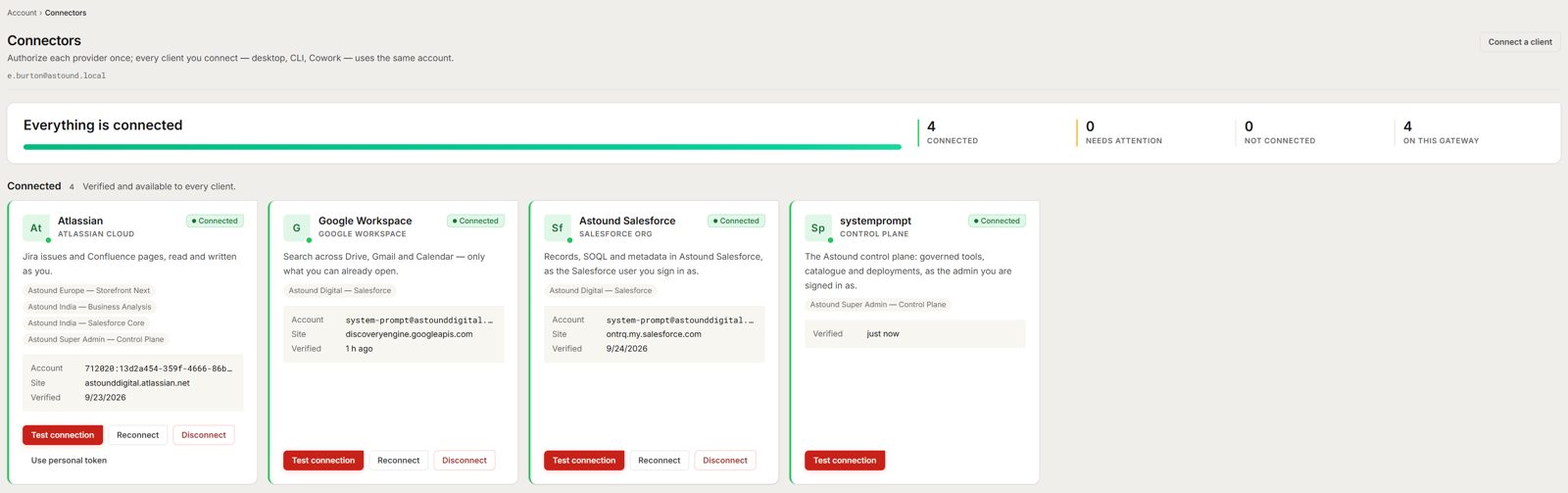Click the site ontrq.my.salesforce.com
Viewport: 1568px width, 493px height.
click(654, 334)
